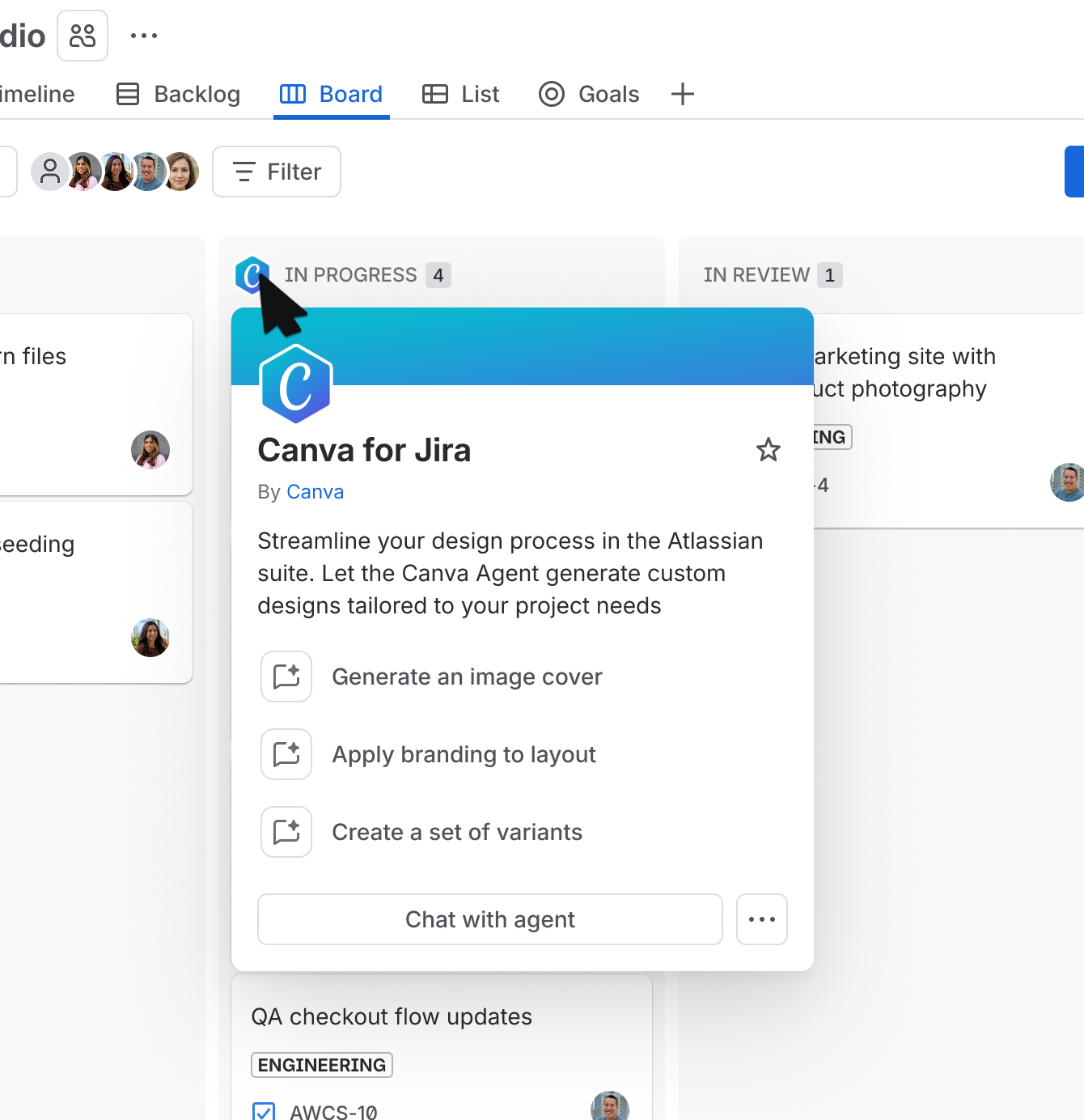
Task: Click the AWCS-10 task type checkbox icon
Action: 264,1111
